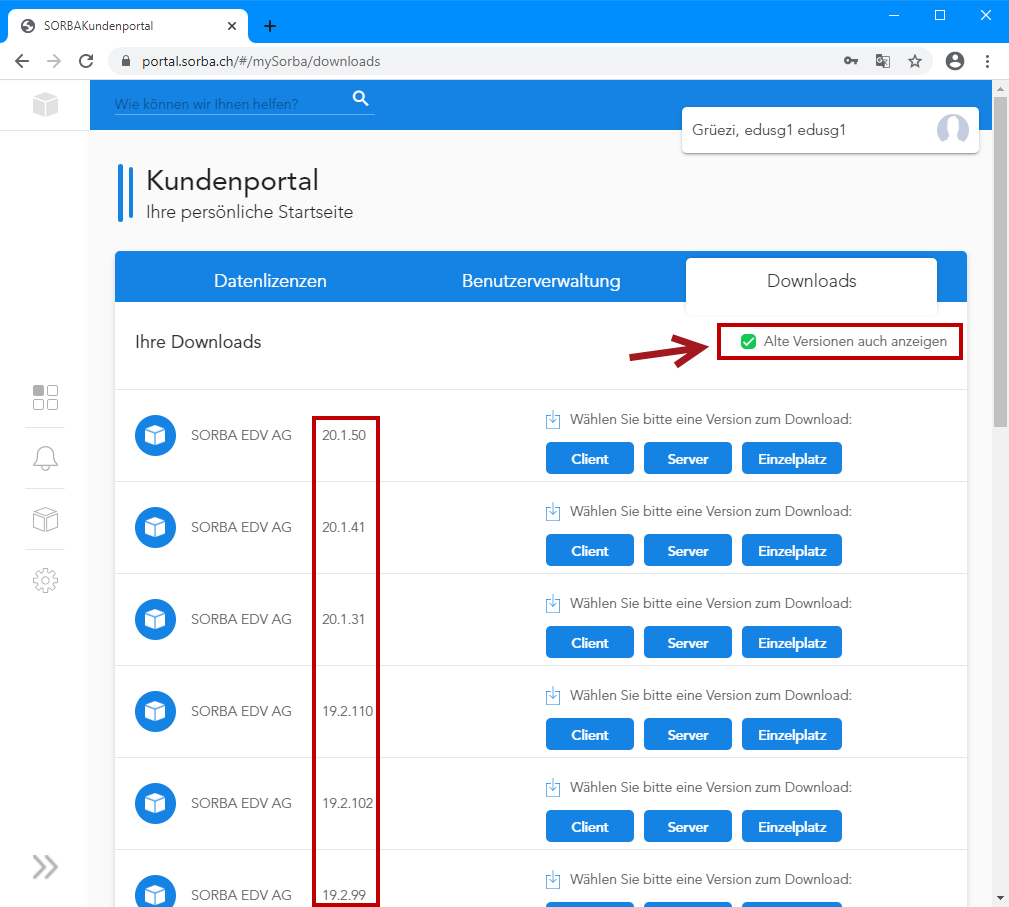Open notifications bell in the sidebar
Viewport: 1009px width, 907px height.
point(45,458)
